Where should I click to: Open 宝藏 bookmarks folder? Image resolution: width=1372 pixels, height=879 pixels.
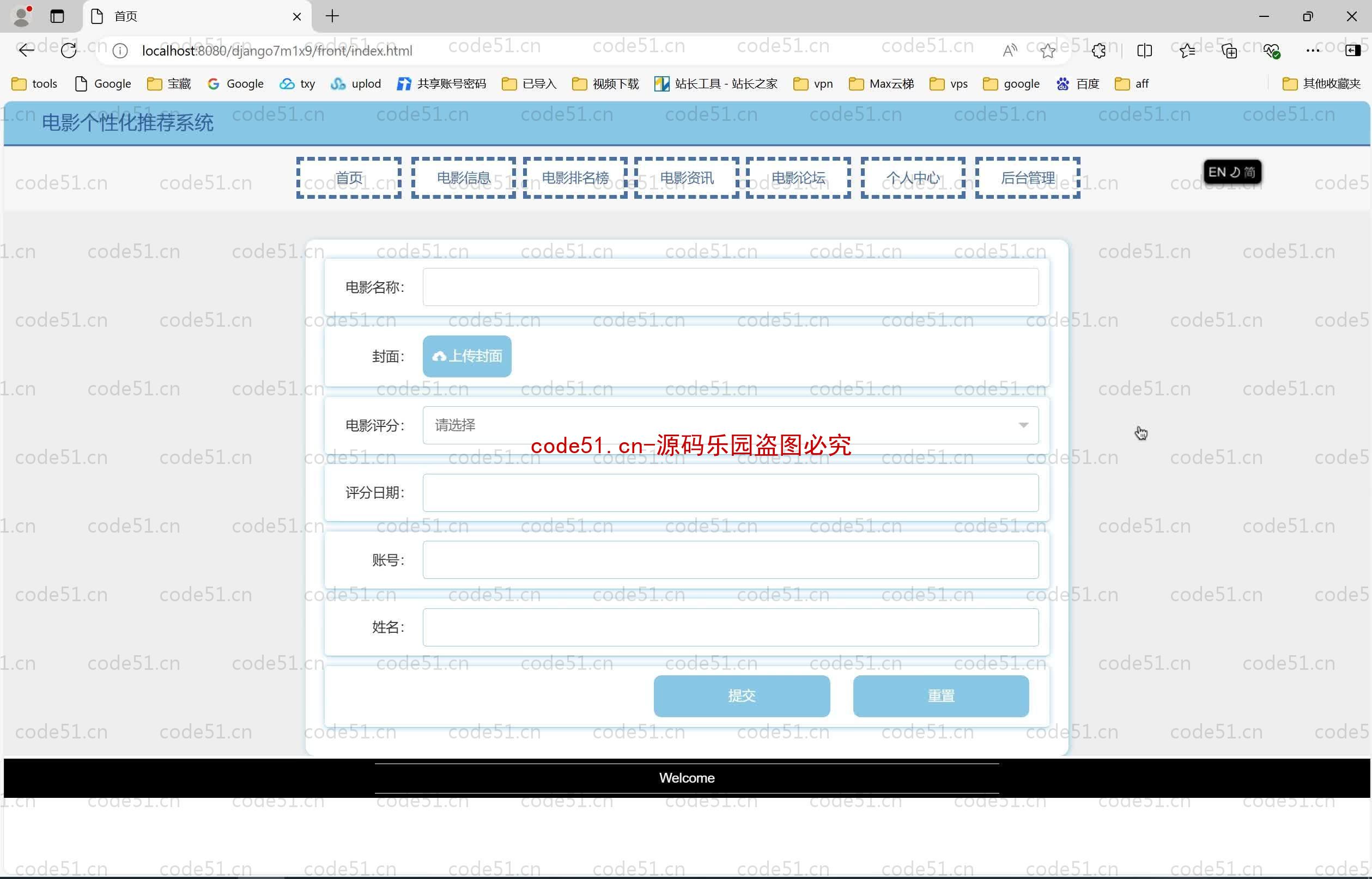[x=169, y=84]
